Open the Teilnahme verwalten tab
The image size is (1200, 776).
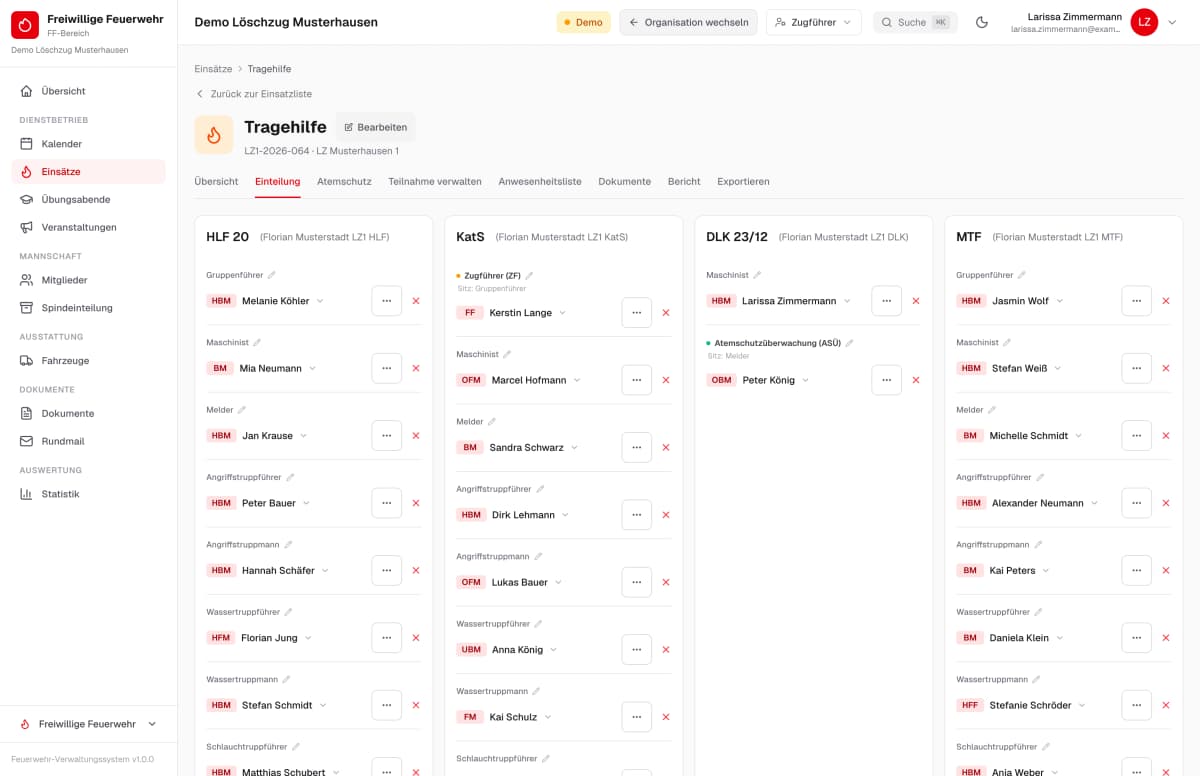(435, 182)
